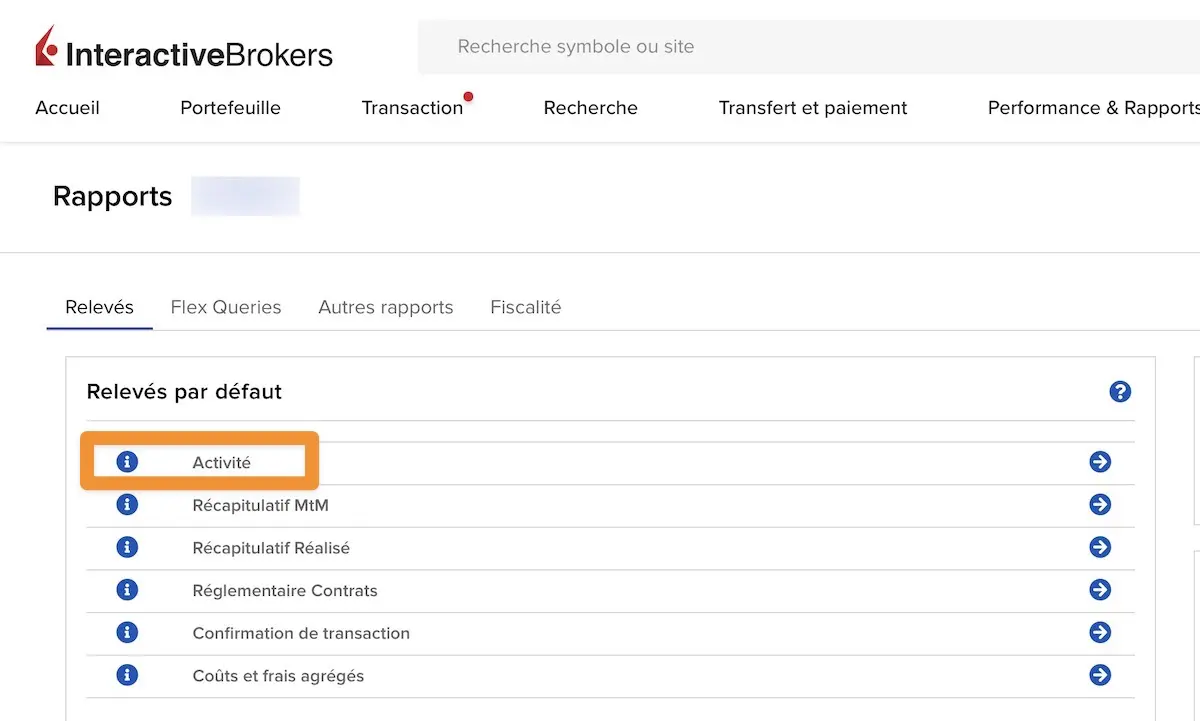1200x721 pixels.
Task: Click arrow icon for Récapitulatif Réalisé
Action: point(1100,548)
